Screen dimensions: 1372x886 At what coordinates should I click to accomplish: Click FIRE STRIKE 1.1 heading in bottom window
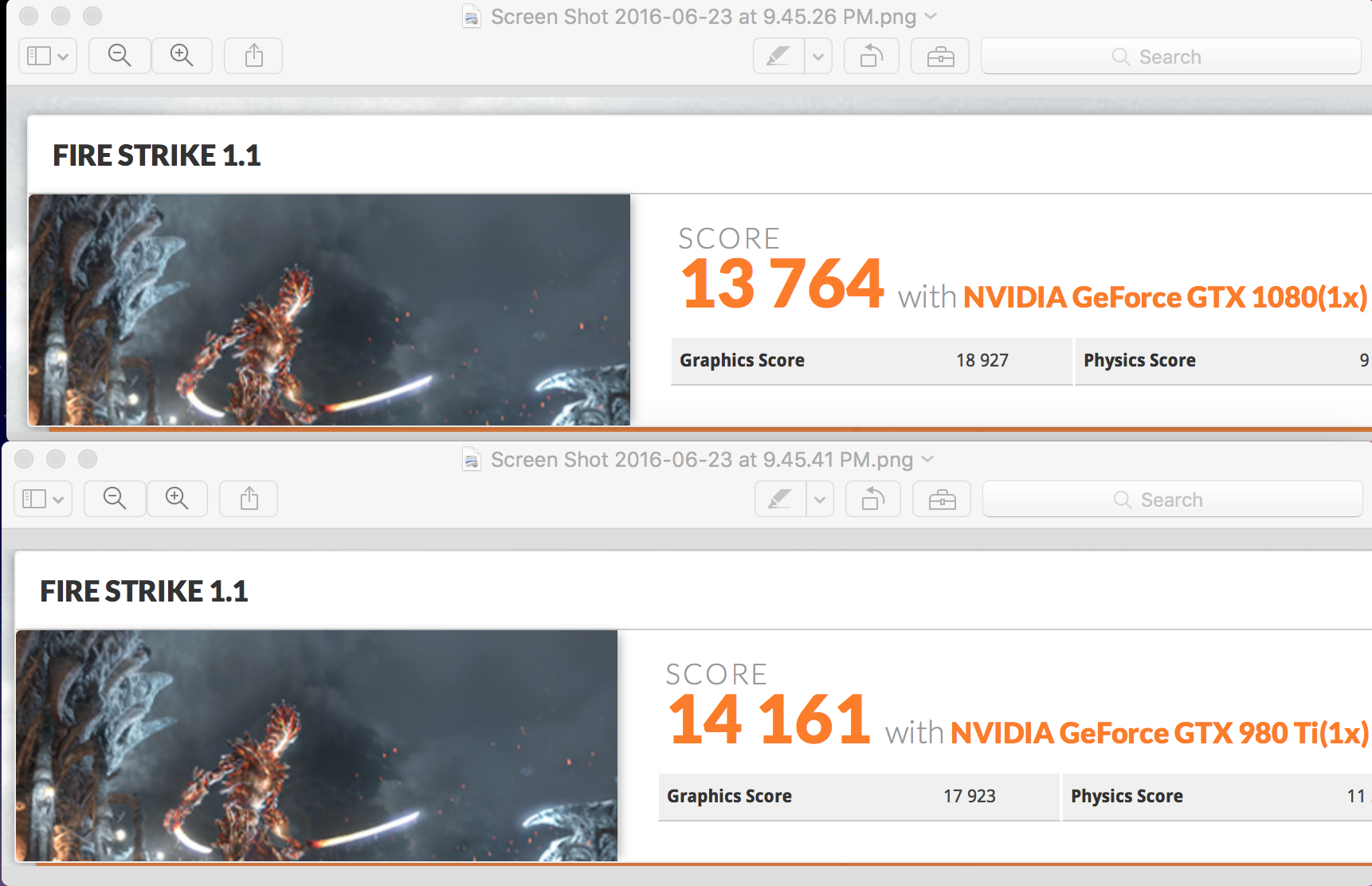[x=144, y=591]
